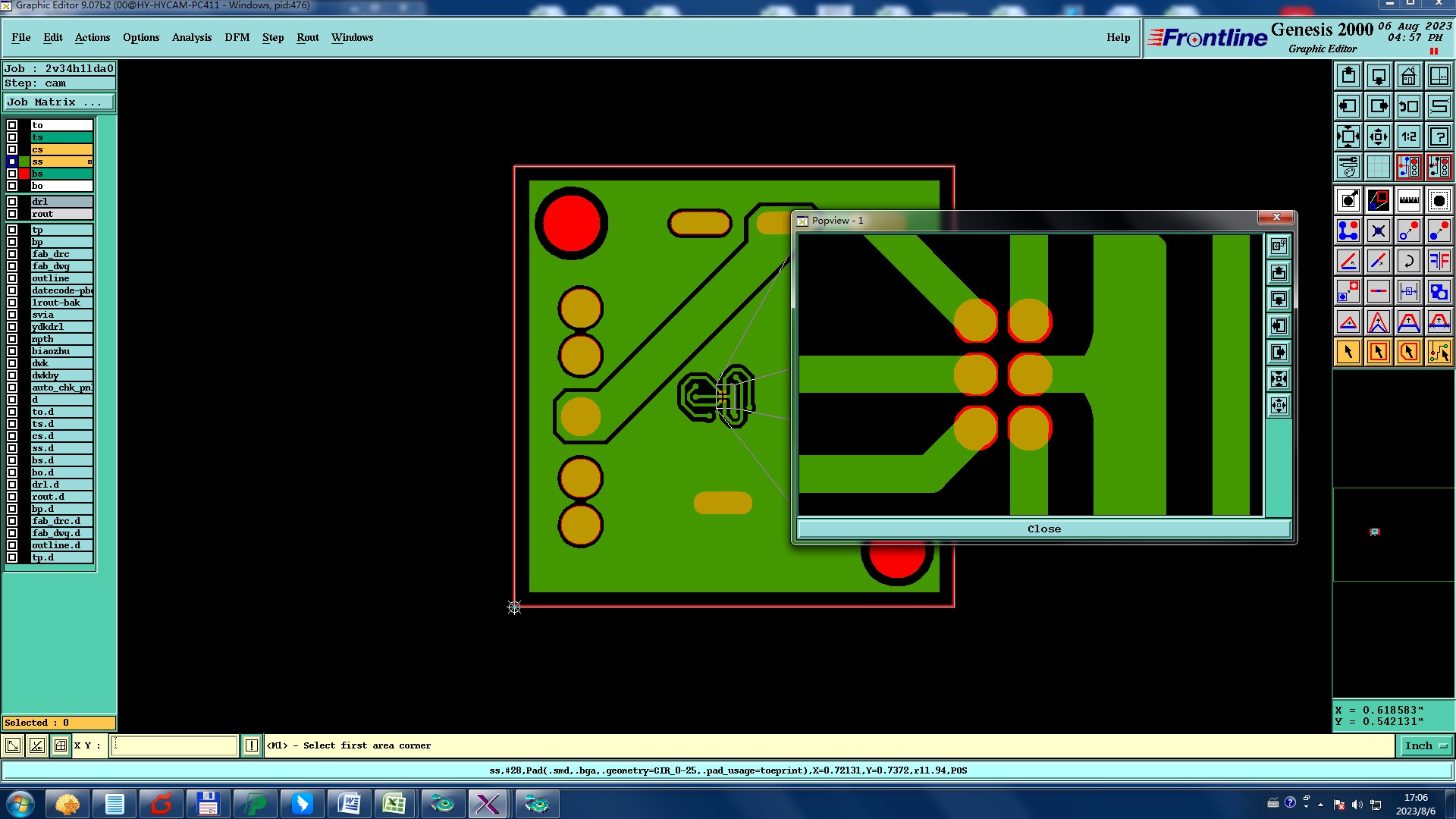
Task: Click the exclamation mark icon by XY field
Action: pyautogui.click(x=252, y=746)
